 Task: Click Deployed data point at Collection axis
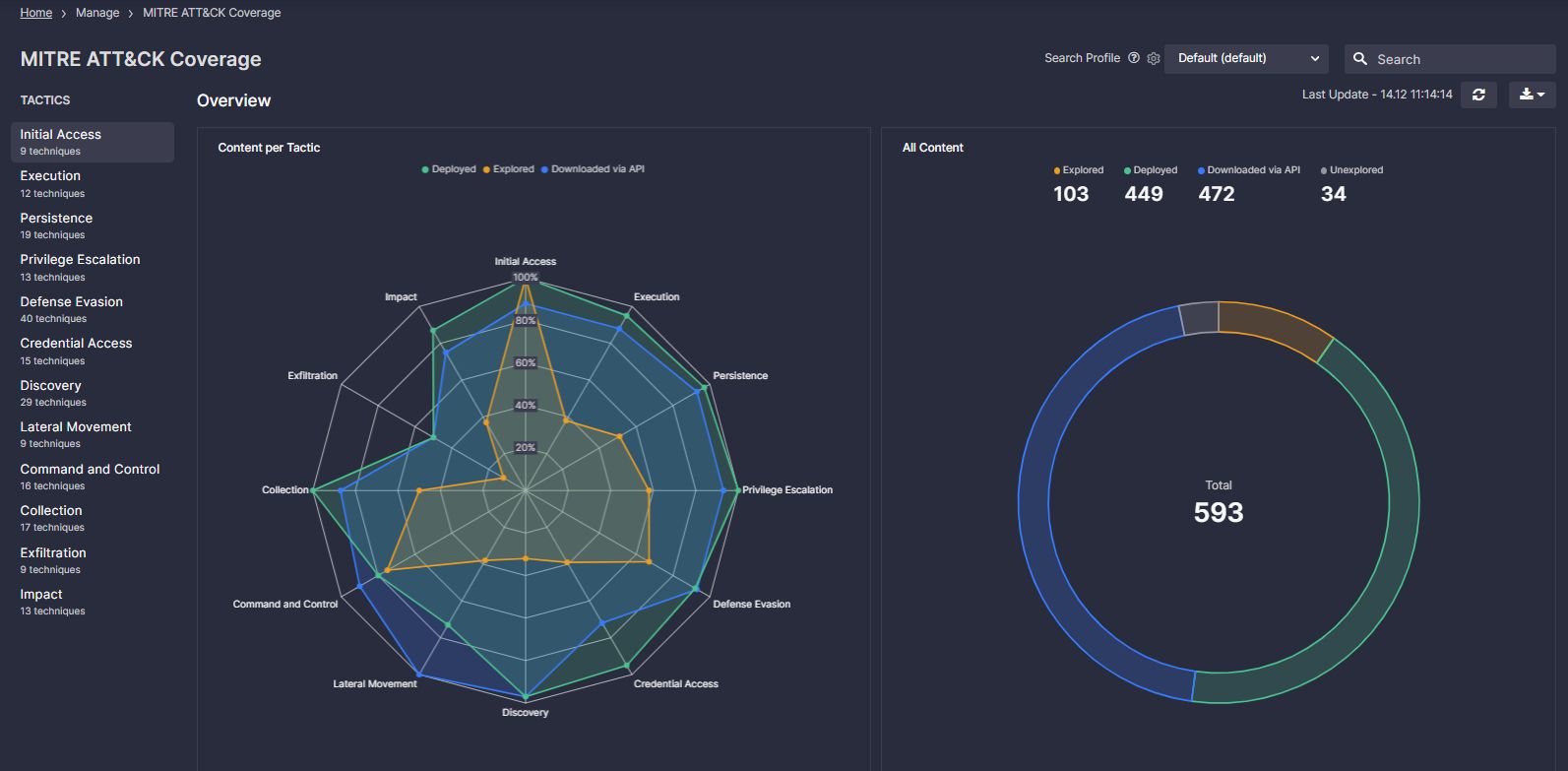(312, 490)
